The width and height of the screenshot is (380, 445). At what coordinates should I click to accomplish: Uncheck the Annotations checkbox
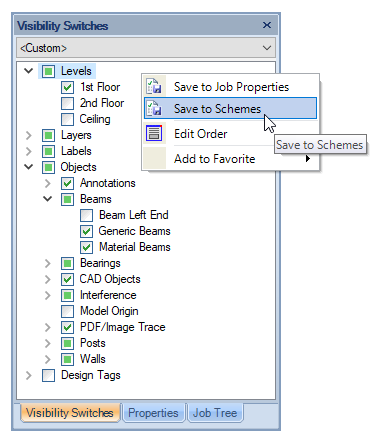pyautogui.click(x=67, y=183)
